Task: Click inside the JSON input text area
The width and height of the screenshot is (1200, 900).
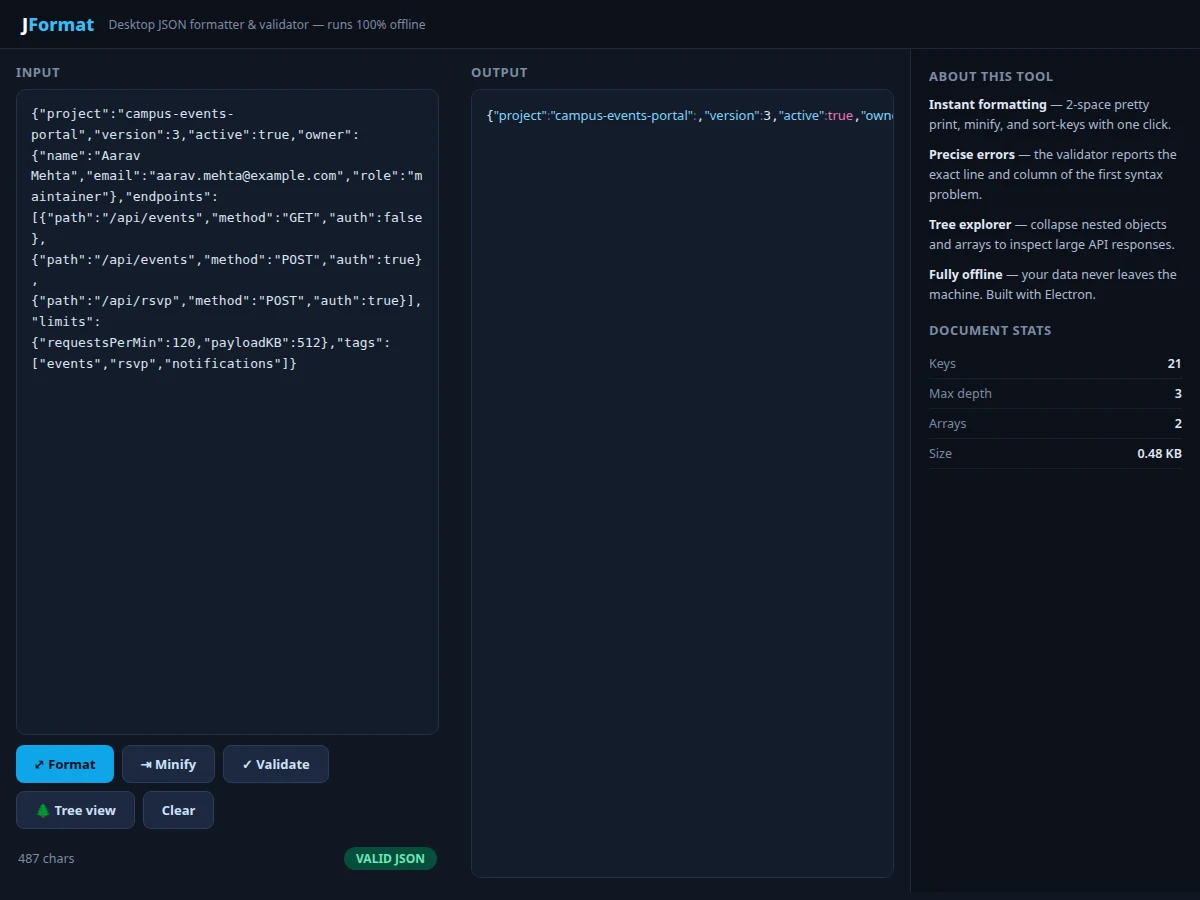Action: coord(227,412)
